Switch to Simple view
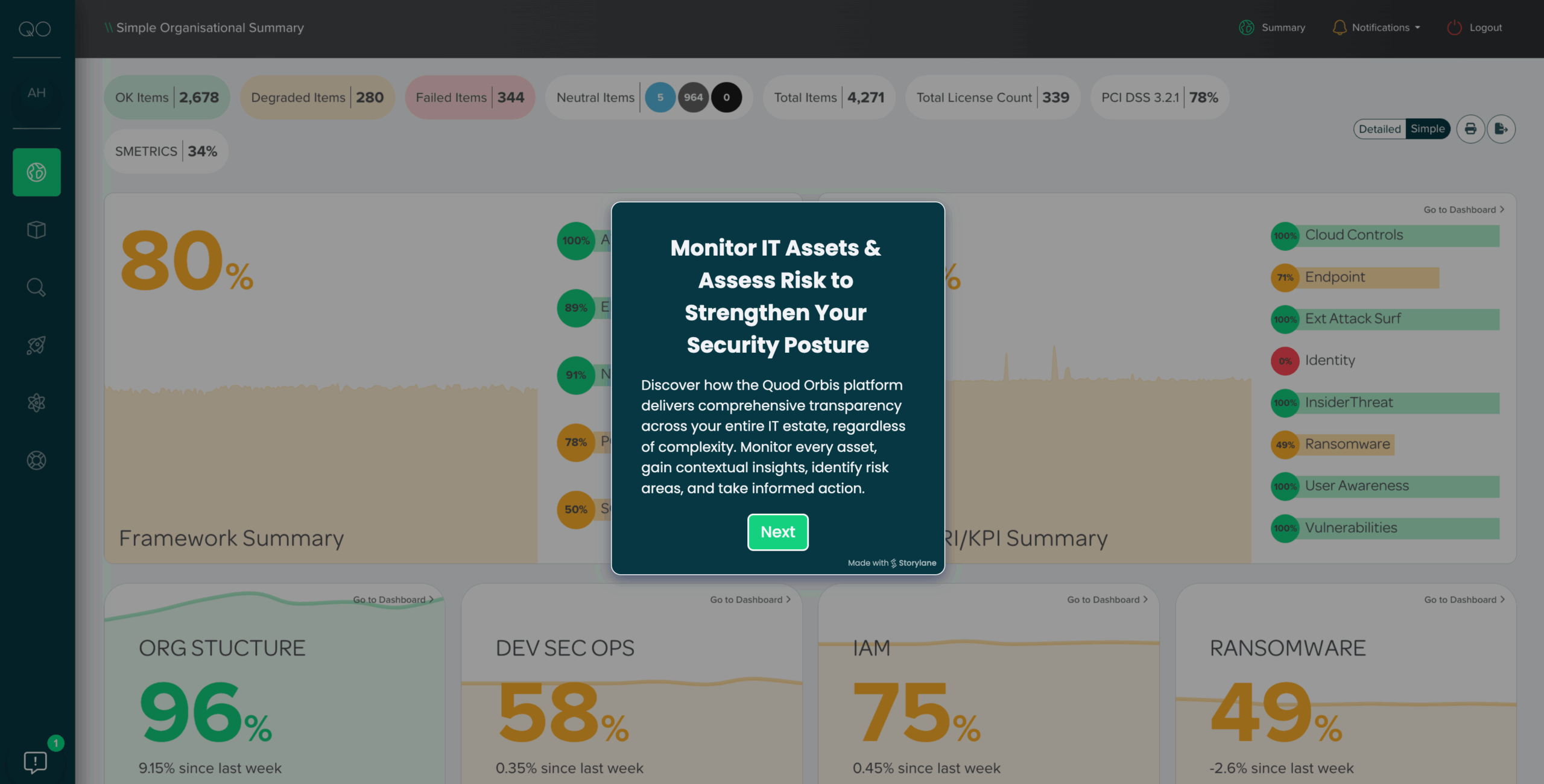This screenshot has height=784, width=1544. point(1428,129)
